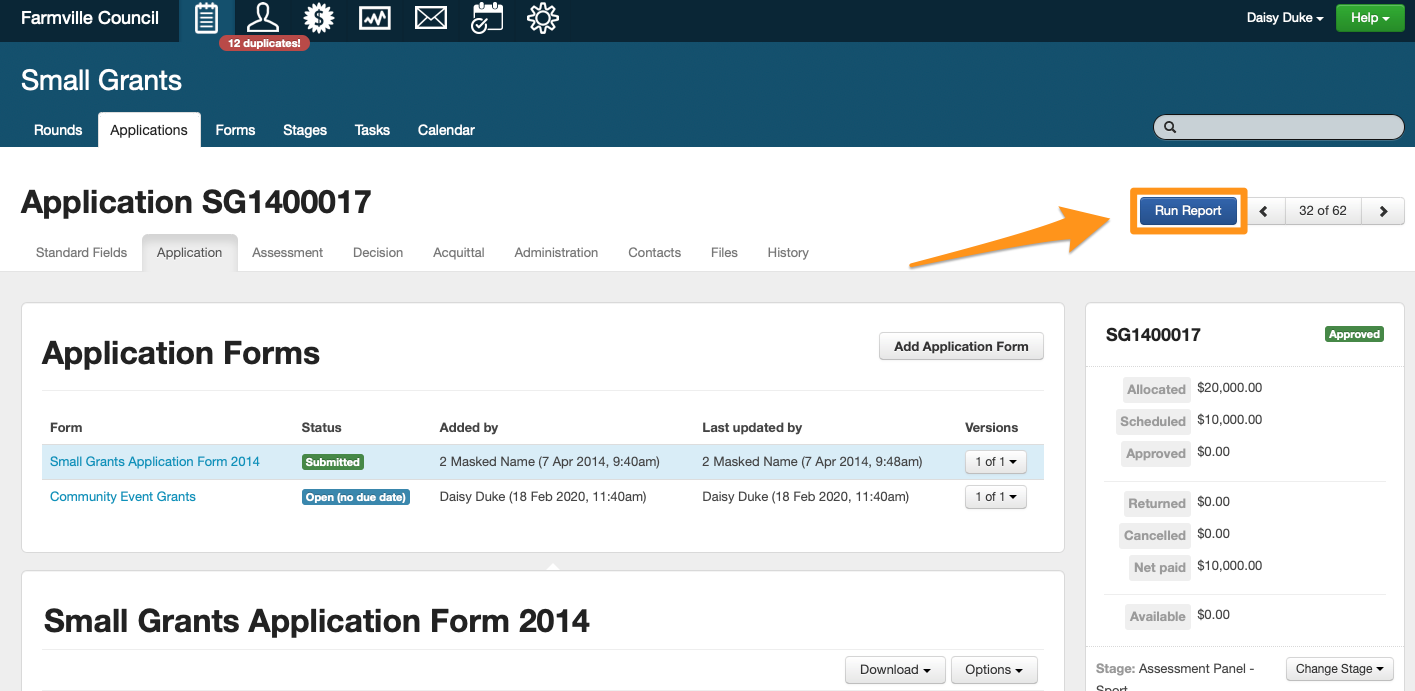Open the applications clipboard icon in top bar

(206, 18)
